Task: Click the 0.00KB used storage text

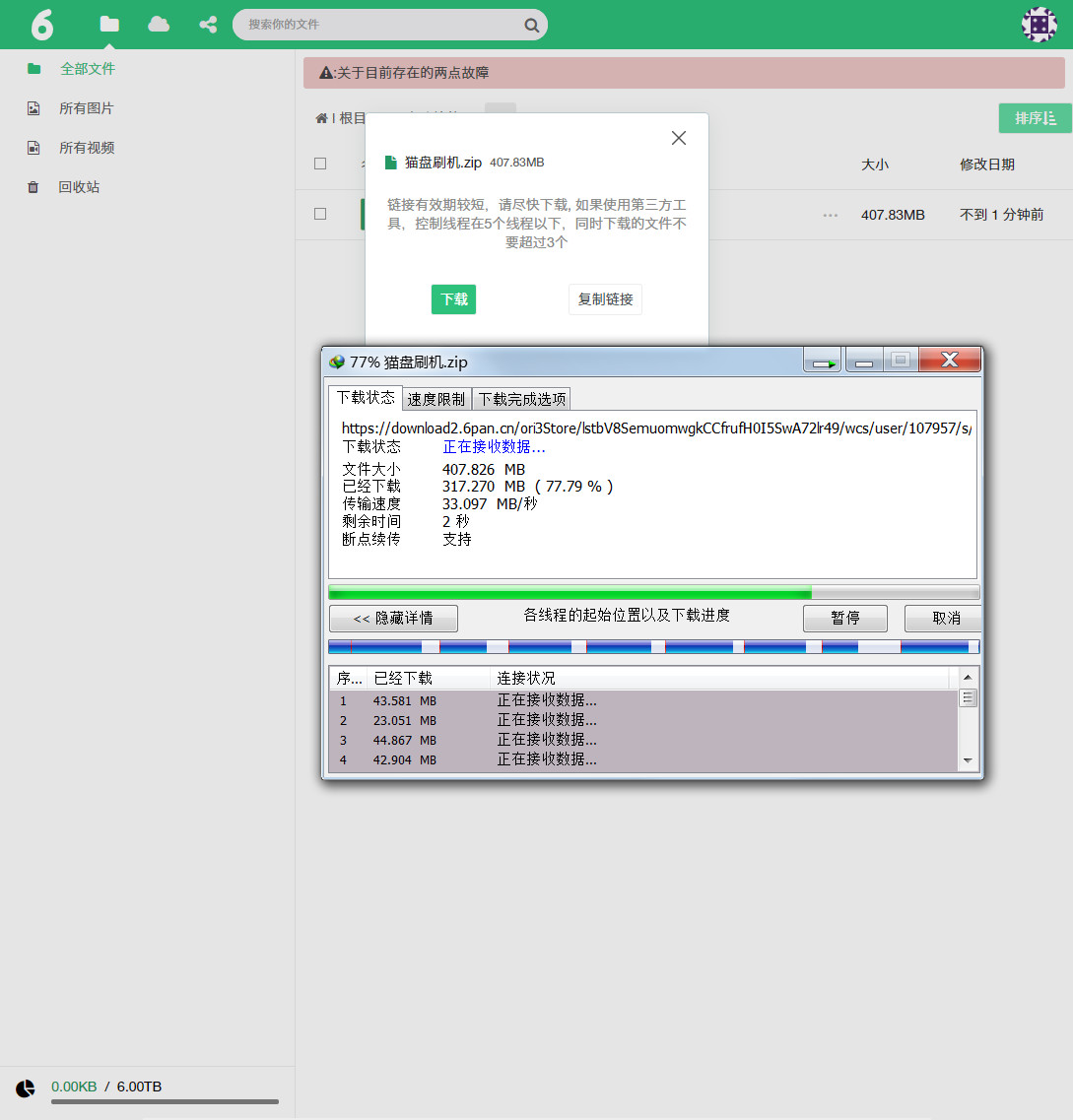Action: coord(74,1087)
